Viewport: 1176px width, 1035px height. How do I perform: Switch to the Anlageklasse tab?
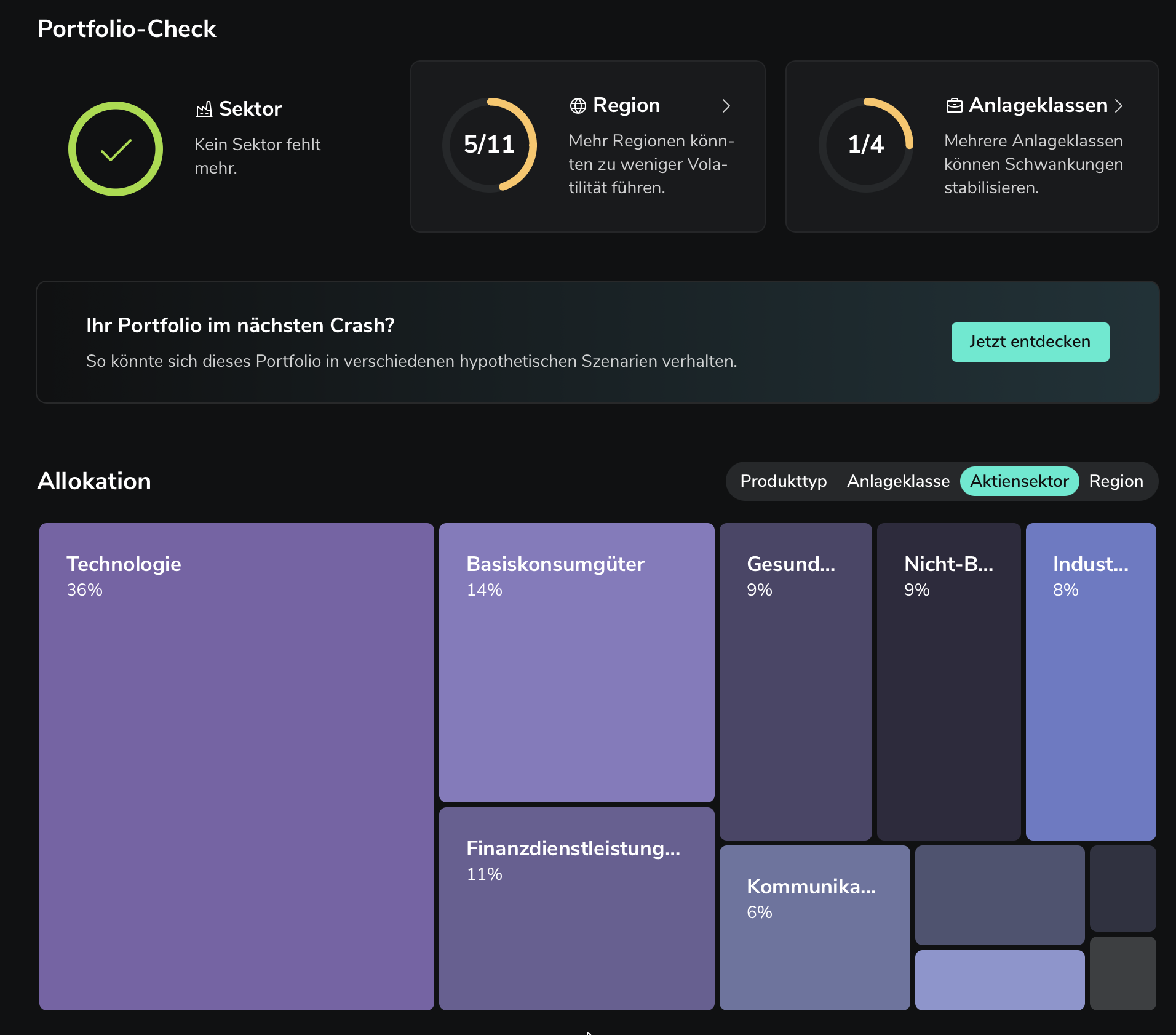point(899,481)
